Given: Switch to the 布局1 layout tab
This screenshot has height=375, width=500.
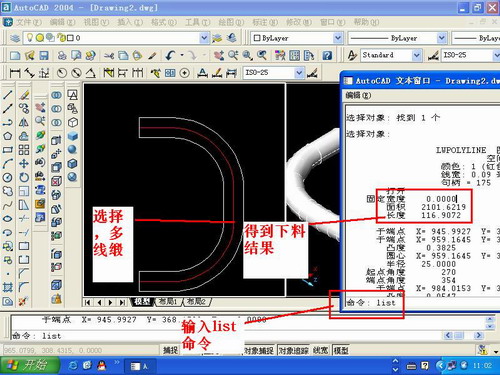Looking at the screenshot, I should coord(168,302).
